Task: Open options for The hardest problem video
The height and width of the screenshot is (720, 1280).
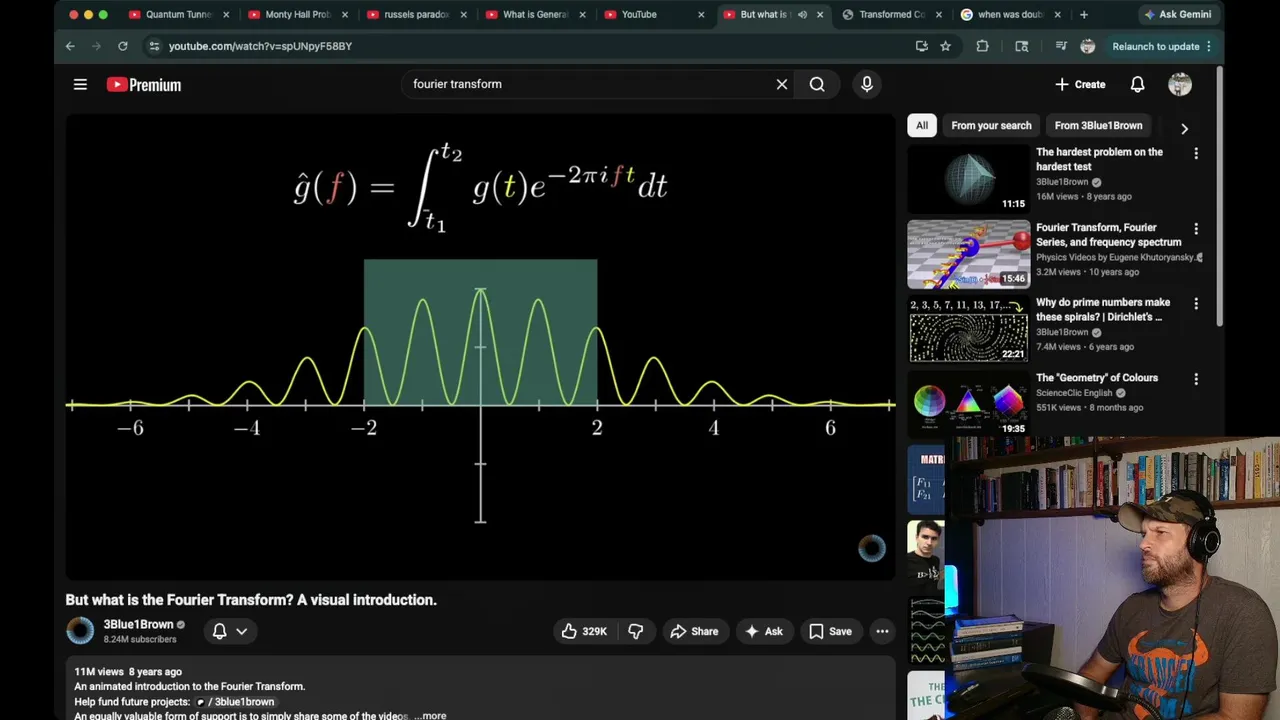Action: 1196,154
